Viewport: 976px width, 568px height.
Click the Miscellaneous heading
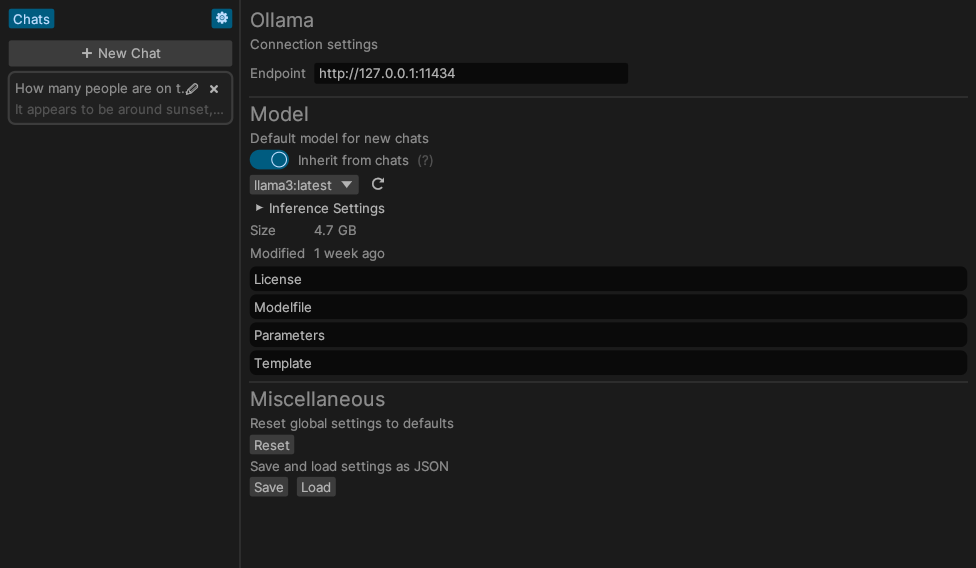[317, 399]
